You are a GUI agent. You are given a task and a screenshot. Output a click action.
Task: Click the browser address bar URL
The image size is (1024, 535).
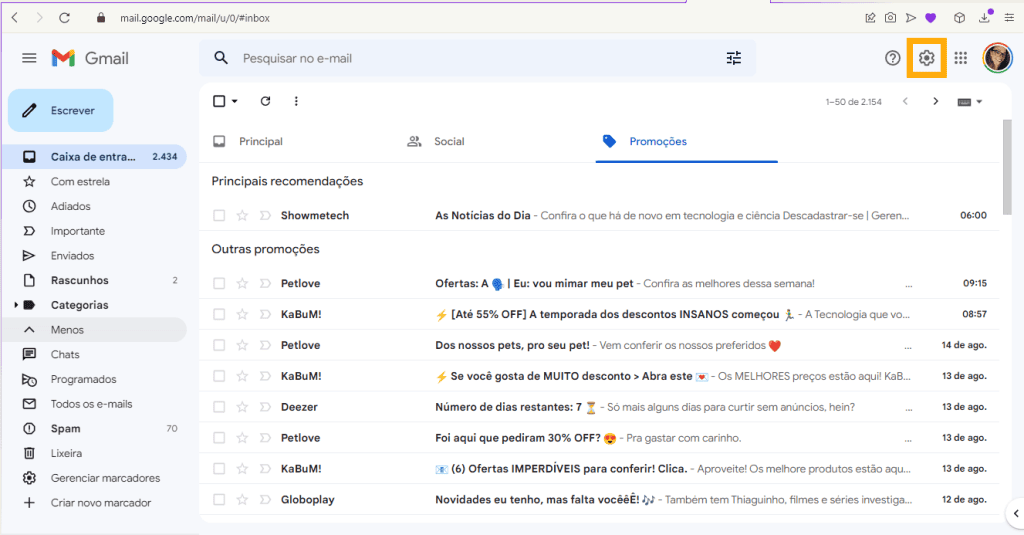[195, 18]
